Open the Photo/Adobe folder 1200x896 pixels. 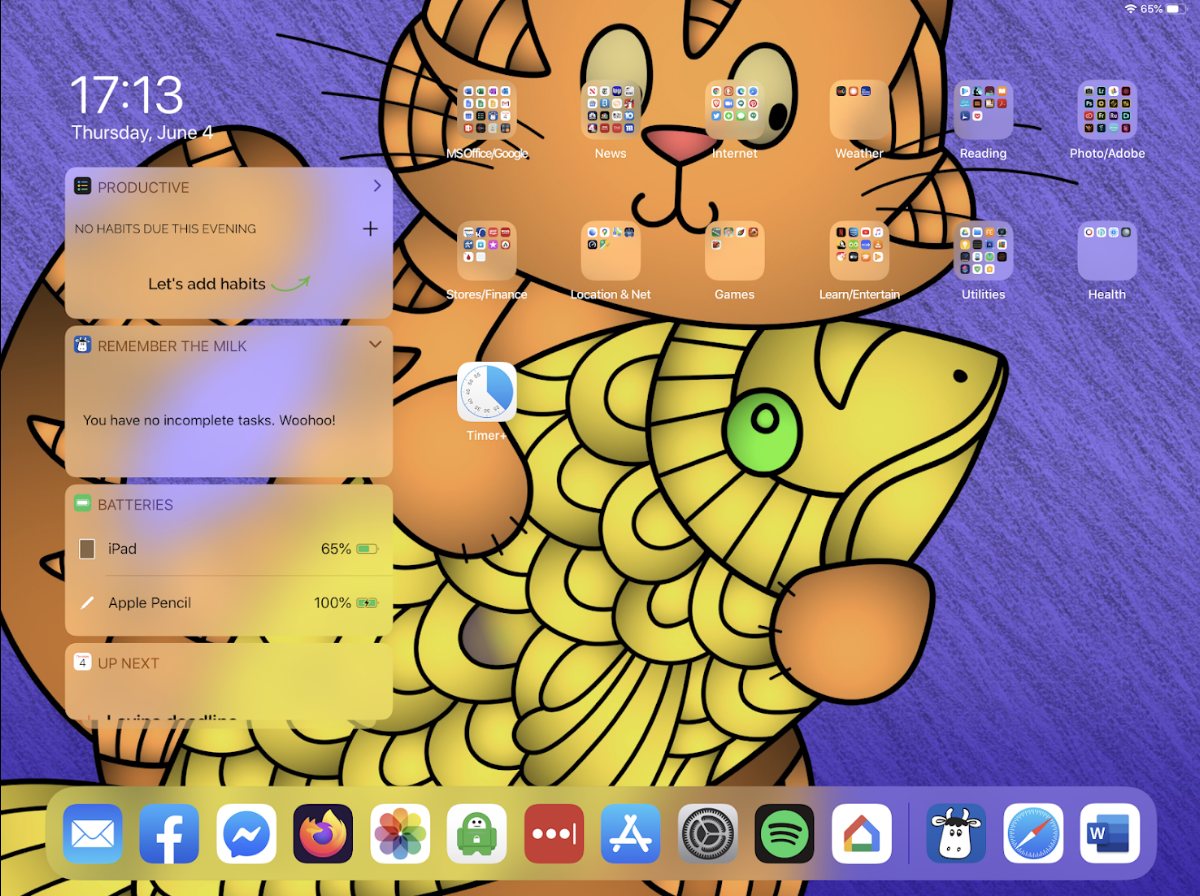[x=1107, y=110]
